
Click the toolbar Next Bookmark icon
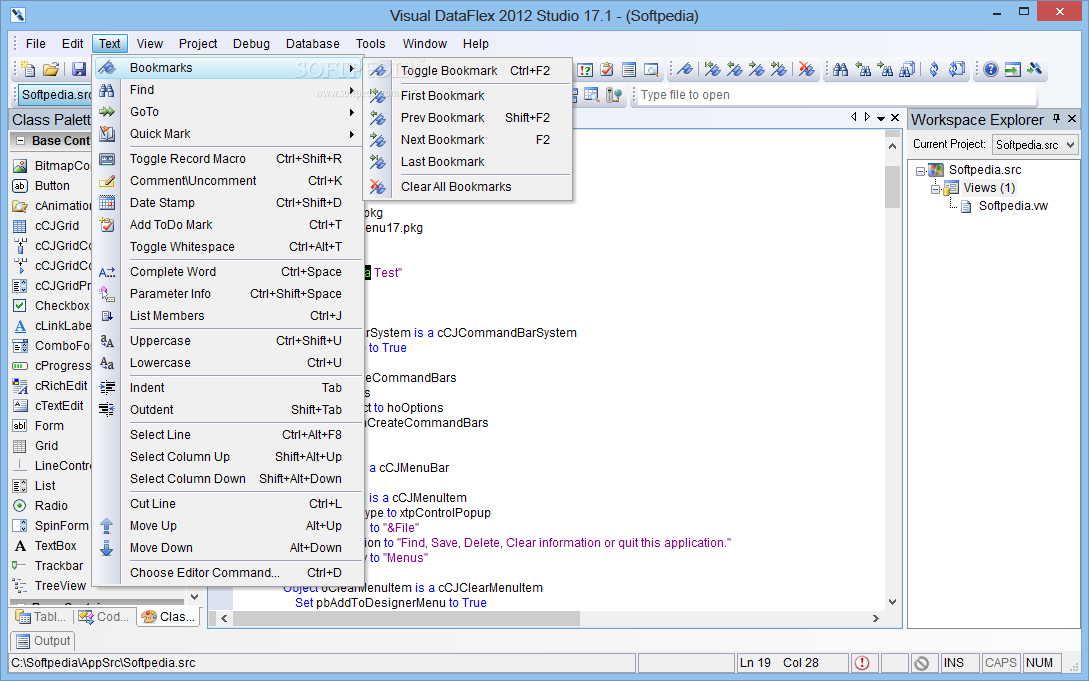click(x=756, y=69)
